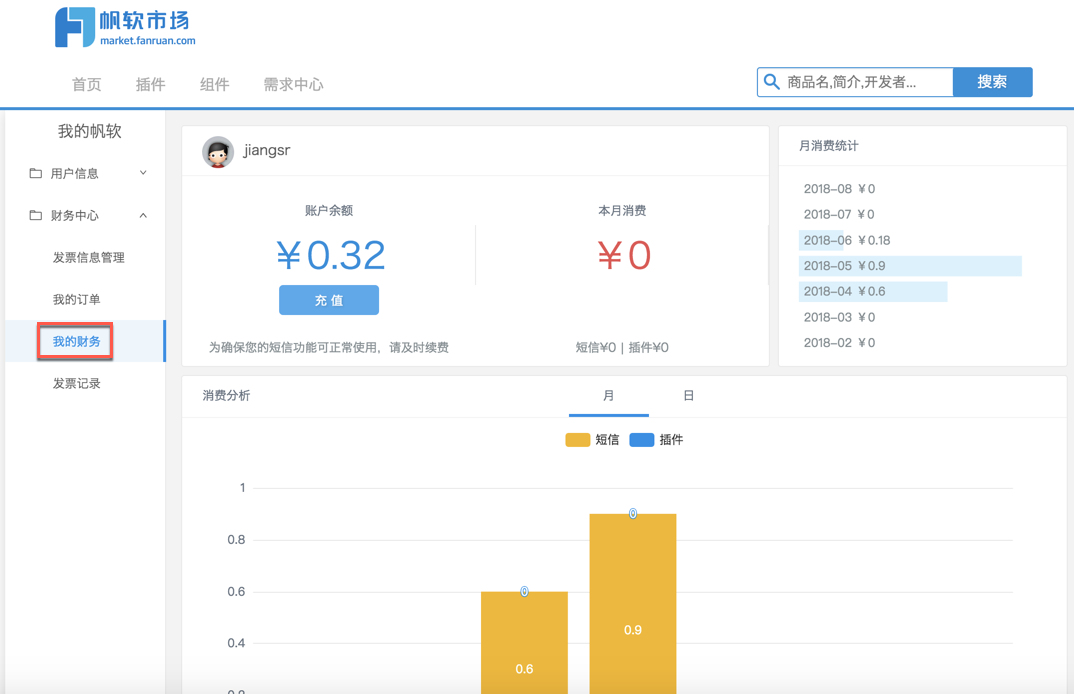Collapse the 财务中心 section chevron
The width and height of the screenshot is (1074, 694).
[143, 215]
